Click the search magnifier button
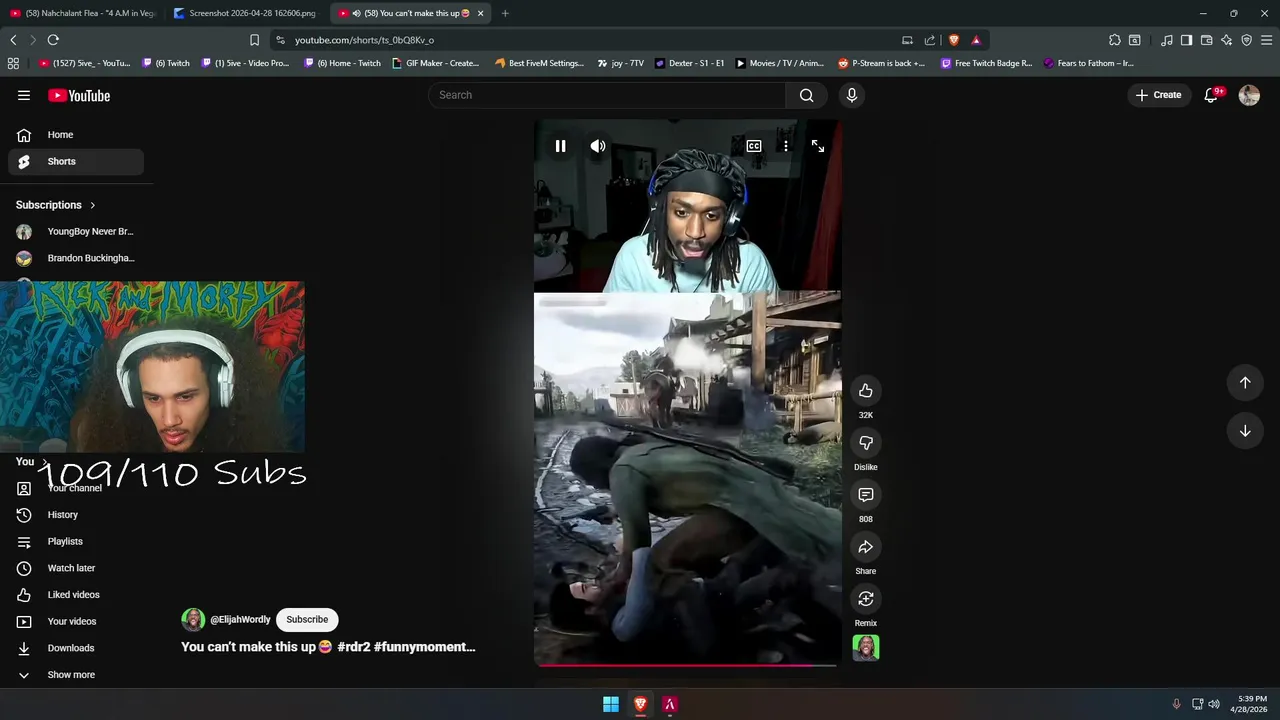Screen dimensions: 1280x720 click(x=807, y=95)
